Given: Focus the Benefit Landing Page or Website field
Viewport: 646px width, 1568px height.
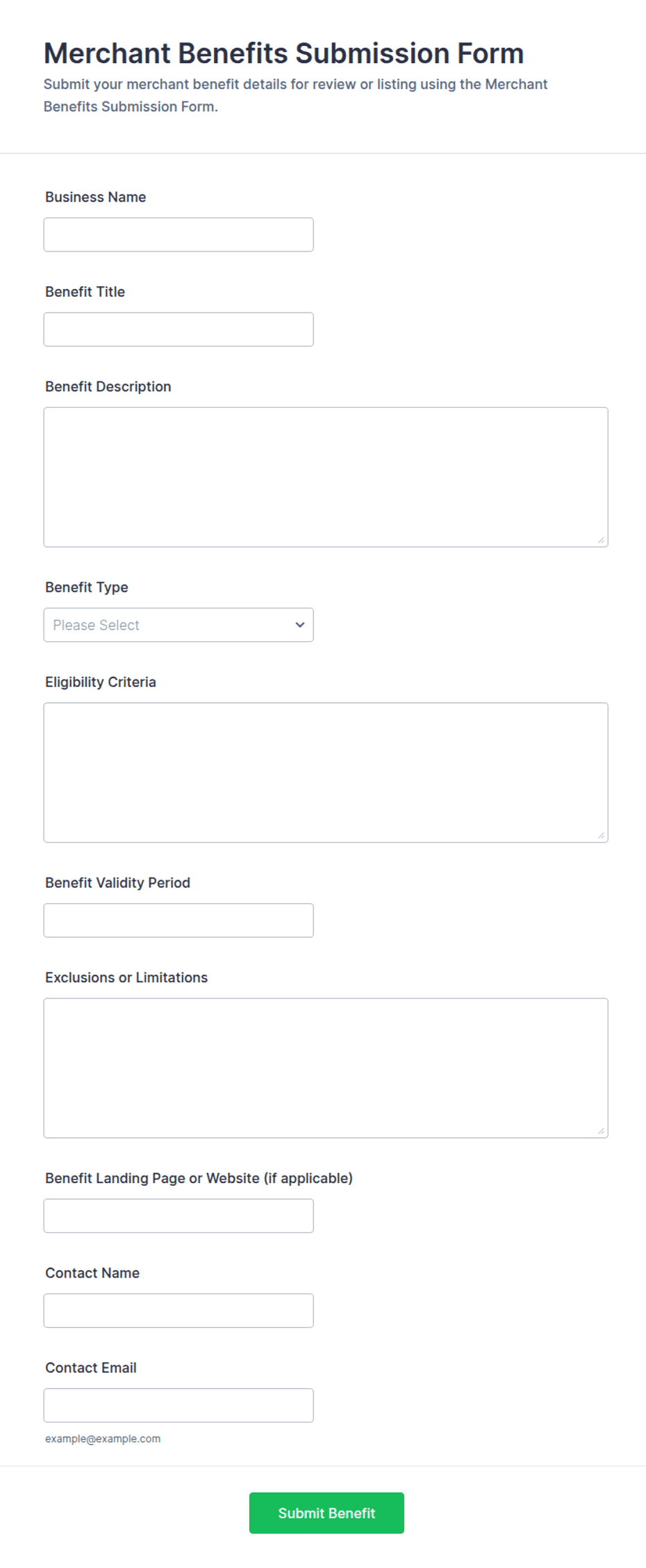Looking at the screenshot, I should click(179, 1216).
